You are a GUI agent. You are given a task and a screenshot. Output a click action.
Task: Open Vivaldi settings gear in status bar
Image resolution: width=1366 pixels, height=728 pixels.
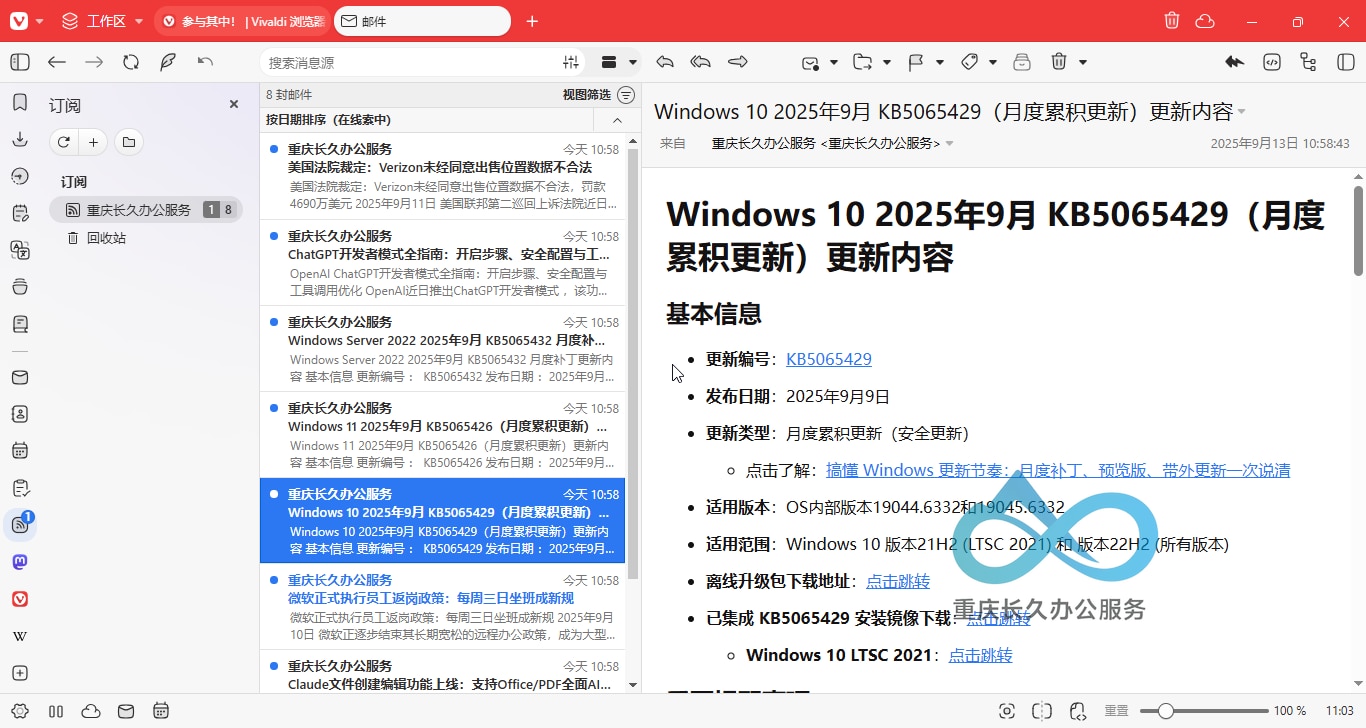click(20, 711)
